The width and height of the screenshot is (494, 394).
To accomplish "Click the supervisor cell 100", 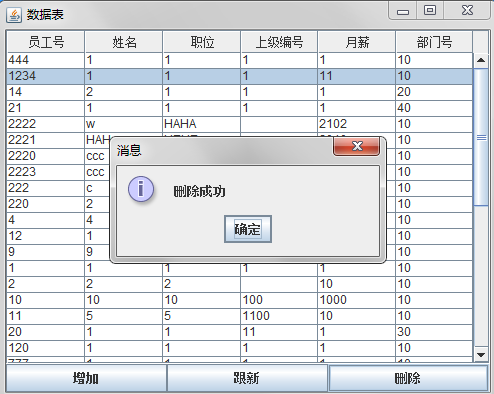I will pos(279,300).
